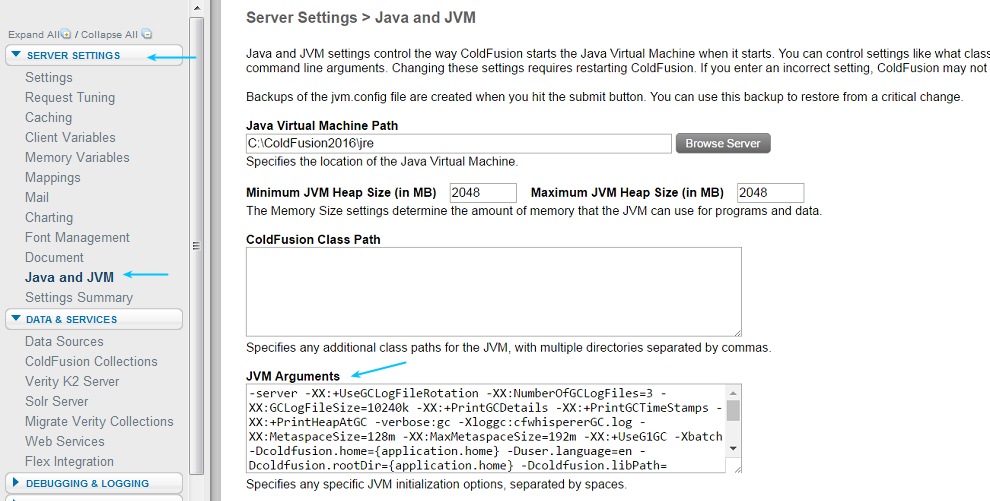Click the Java Virtual Machine Path field
The width and height of the screenshot is (990, 501).
tap(458, 144)
